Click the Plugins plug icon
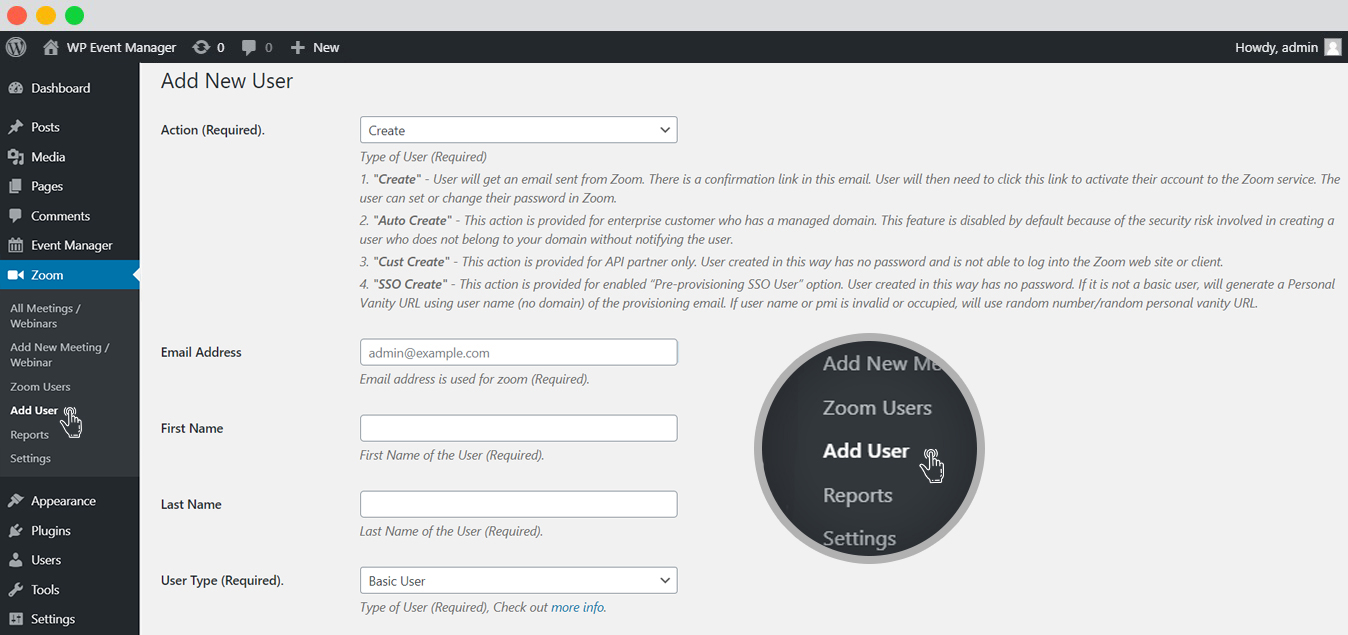 click(x=15, y=531)
